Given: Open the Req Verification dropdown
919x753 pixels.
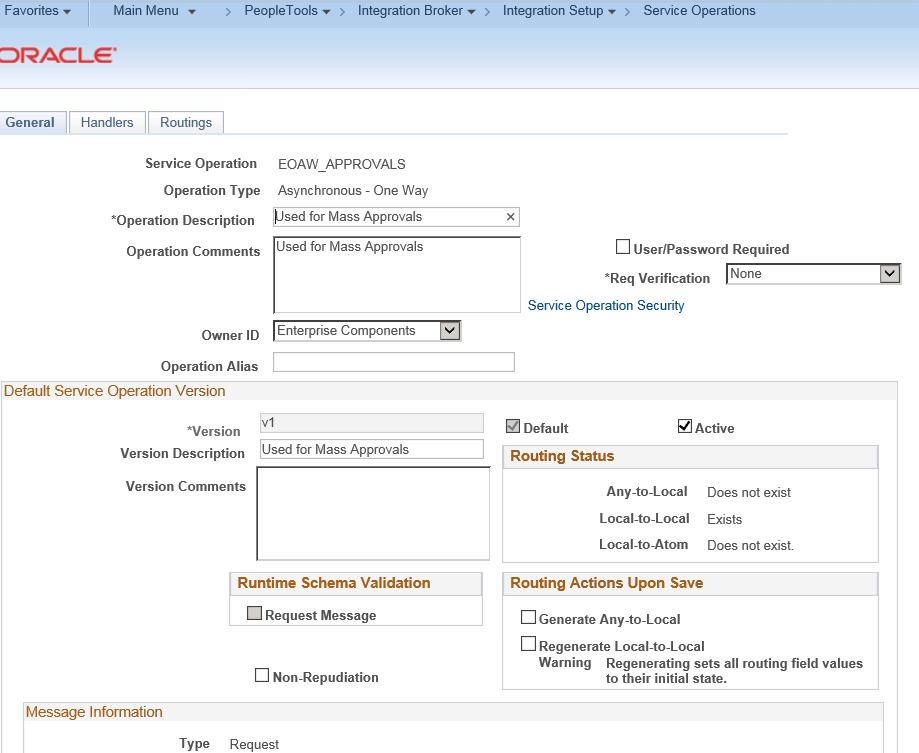Looking at the screenshot, I should pyautogui.click(x=814, y=274).
